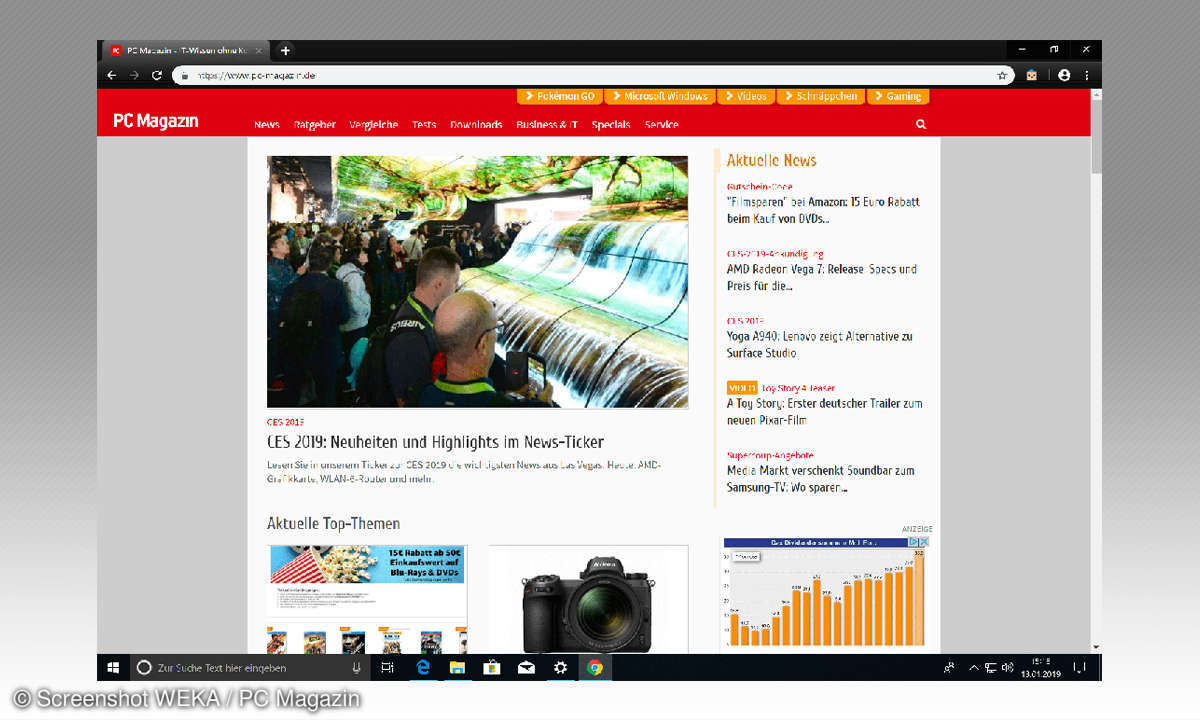The width and height of the screenshot is (1200, 720).
Task: Open a new tab with the plus button
Action: click(285, 51)
